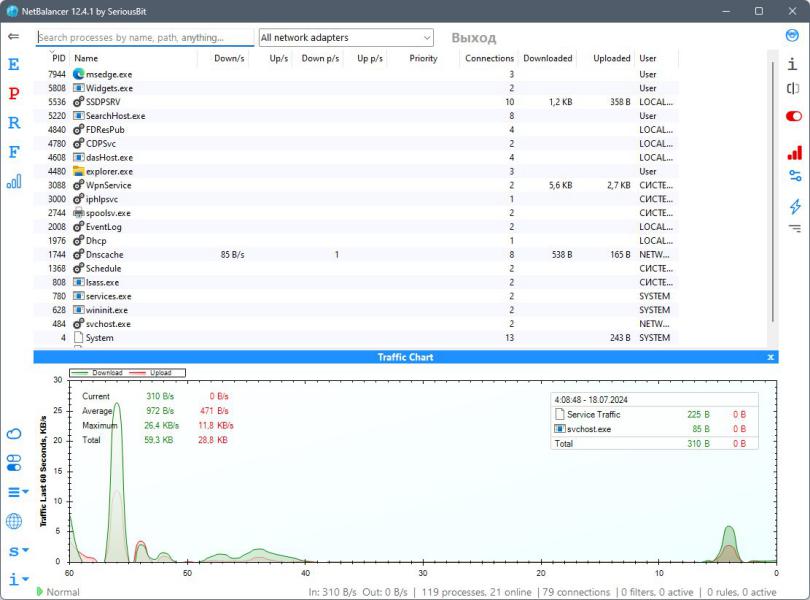Open the blue R sidebar icon
Viewport: 810px width, 600px height.
[13, 122]
